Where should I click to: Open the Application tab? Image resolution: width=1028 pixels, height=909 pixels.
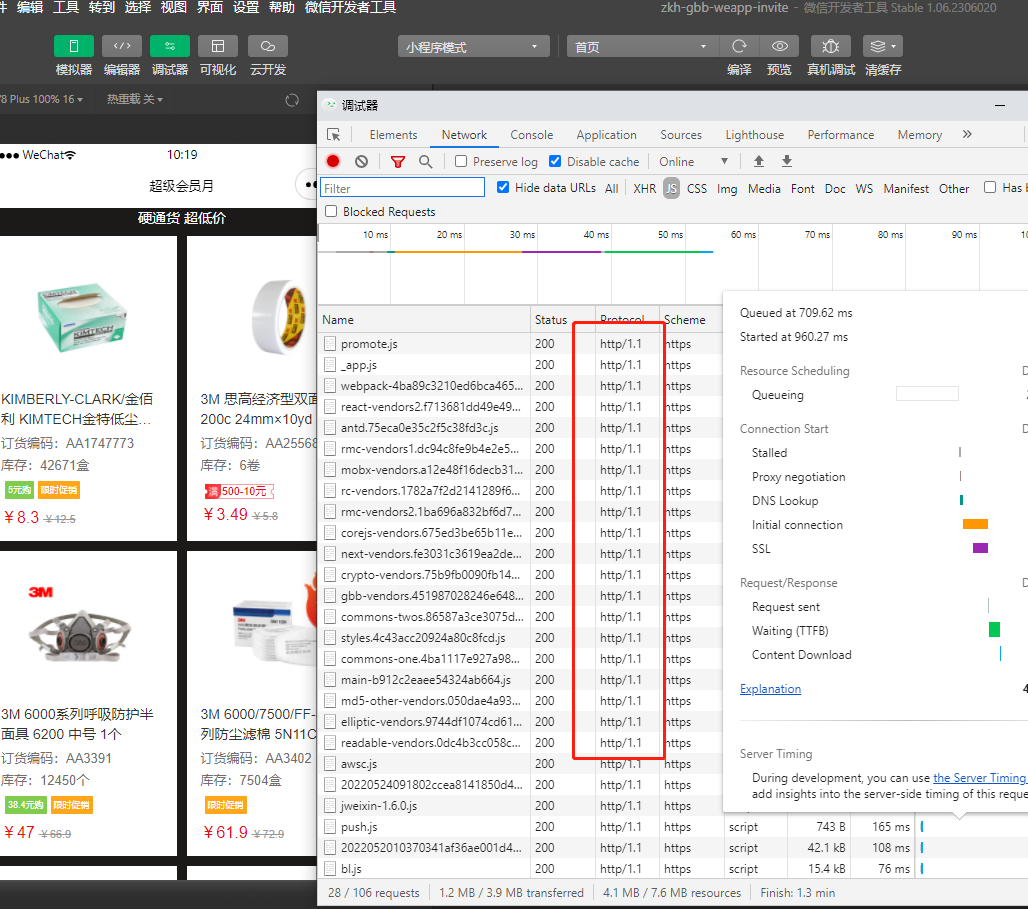[606, 134]
